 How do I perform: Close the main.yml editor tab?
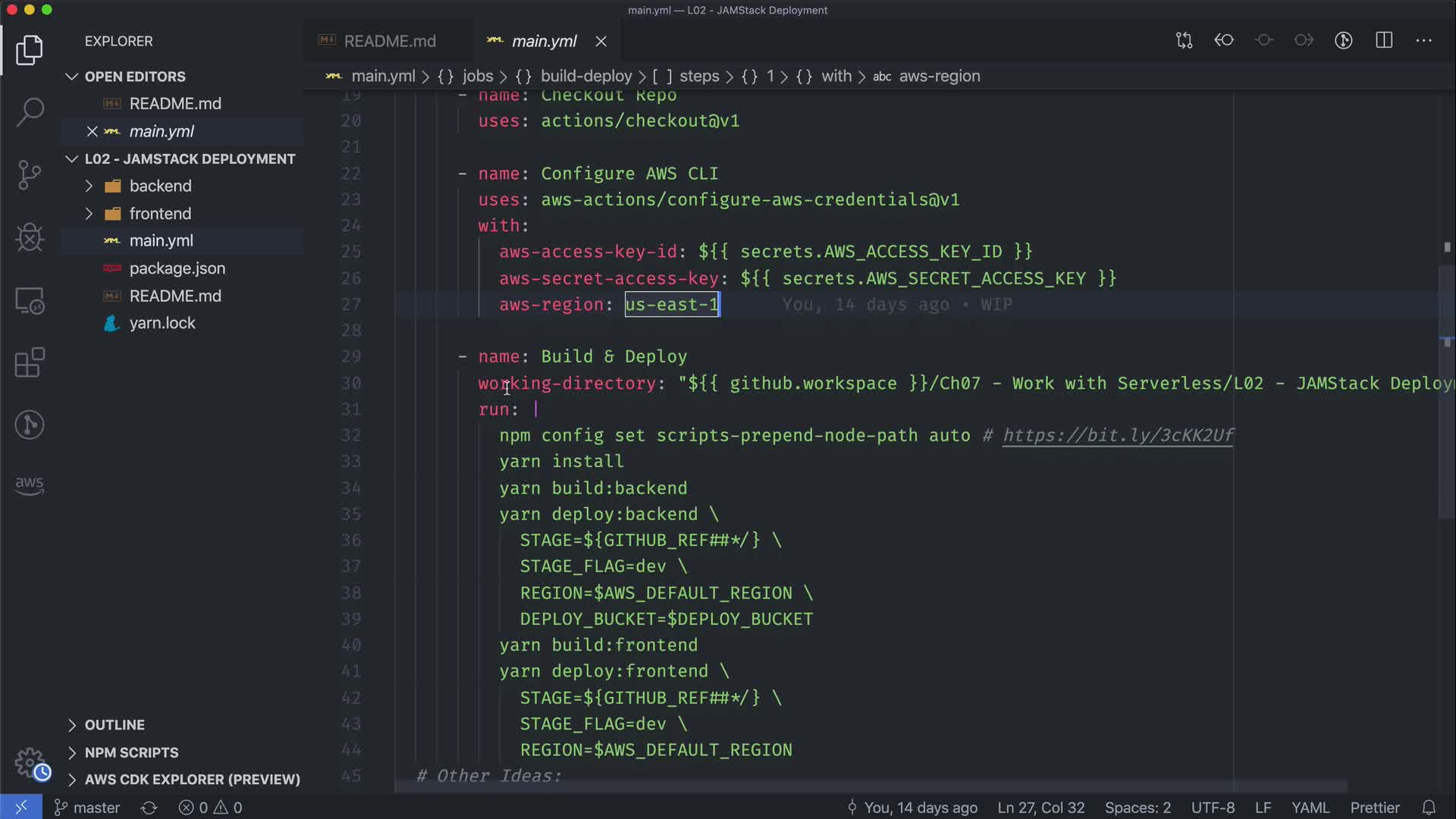coord(601,42)
